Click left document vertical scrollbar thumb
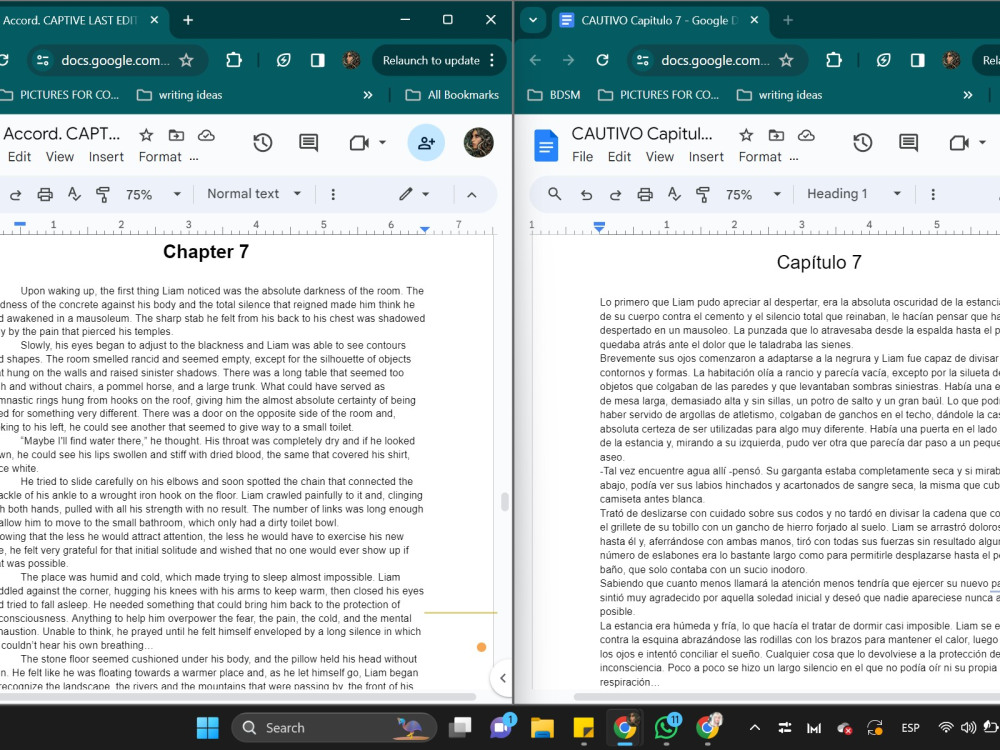 (x=505, y=502)
